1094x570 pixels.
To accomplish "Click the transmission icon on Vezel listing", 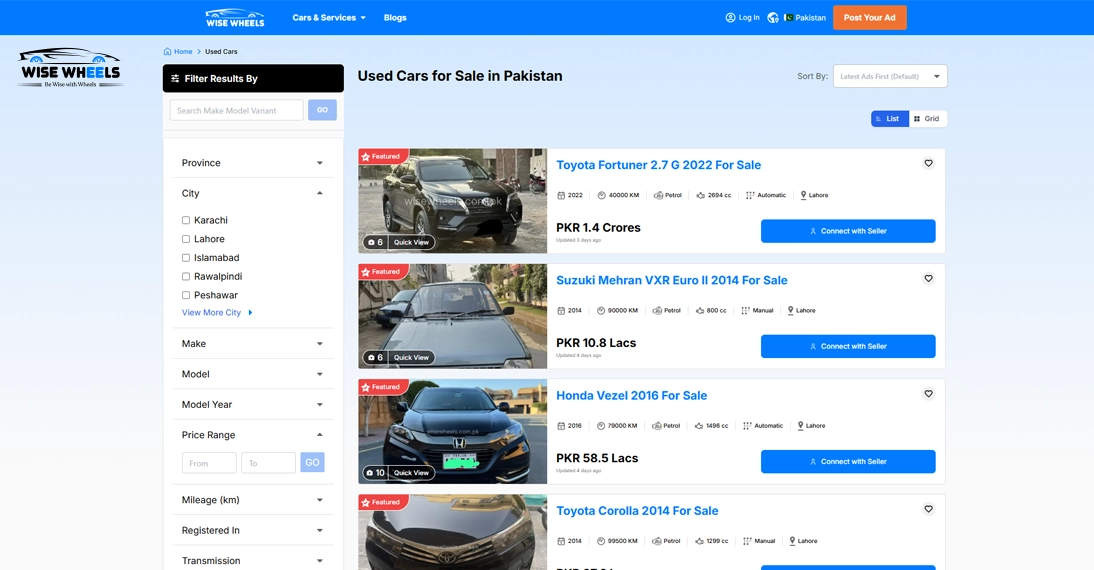I will [x=748, y=426].
